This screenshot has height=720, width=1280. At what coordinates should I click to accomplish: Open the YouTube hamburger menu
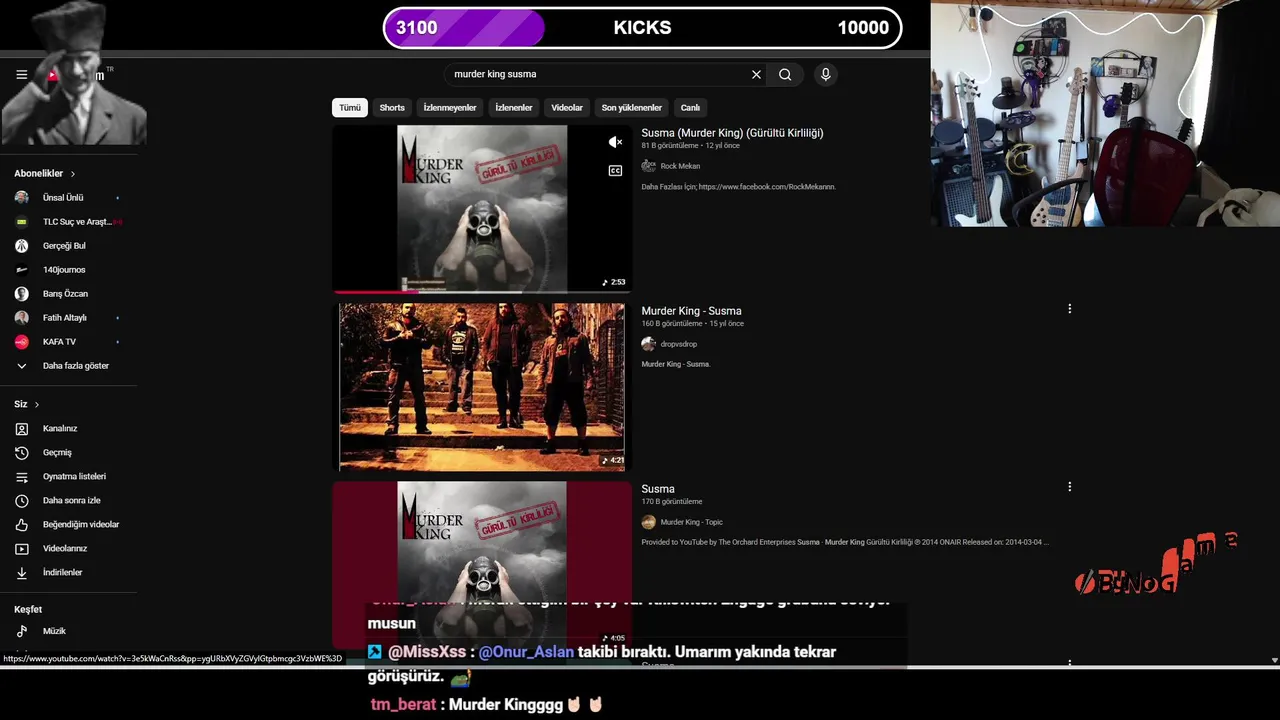coord(21,75)
